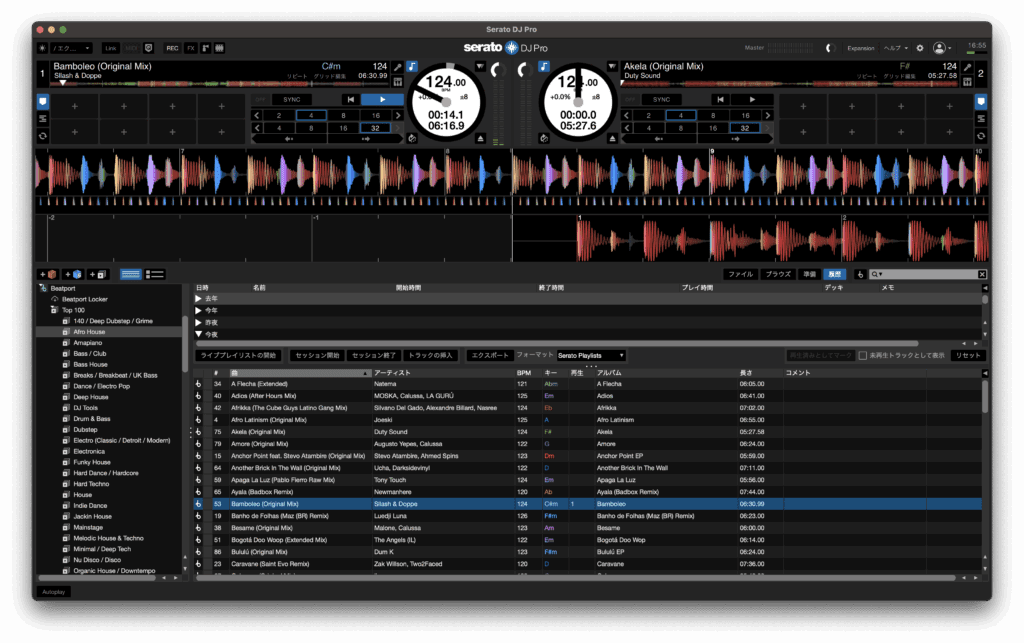Add a new smart crate with the blue icon
This screenshot has width=1024, height=643.
click(x=73, y=275)
